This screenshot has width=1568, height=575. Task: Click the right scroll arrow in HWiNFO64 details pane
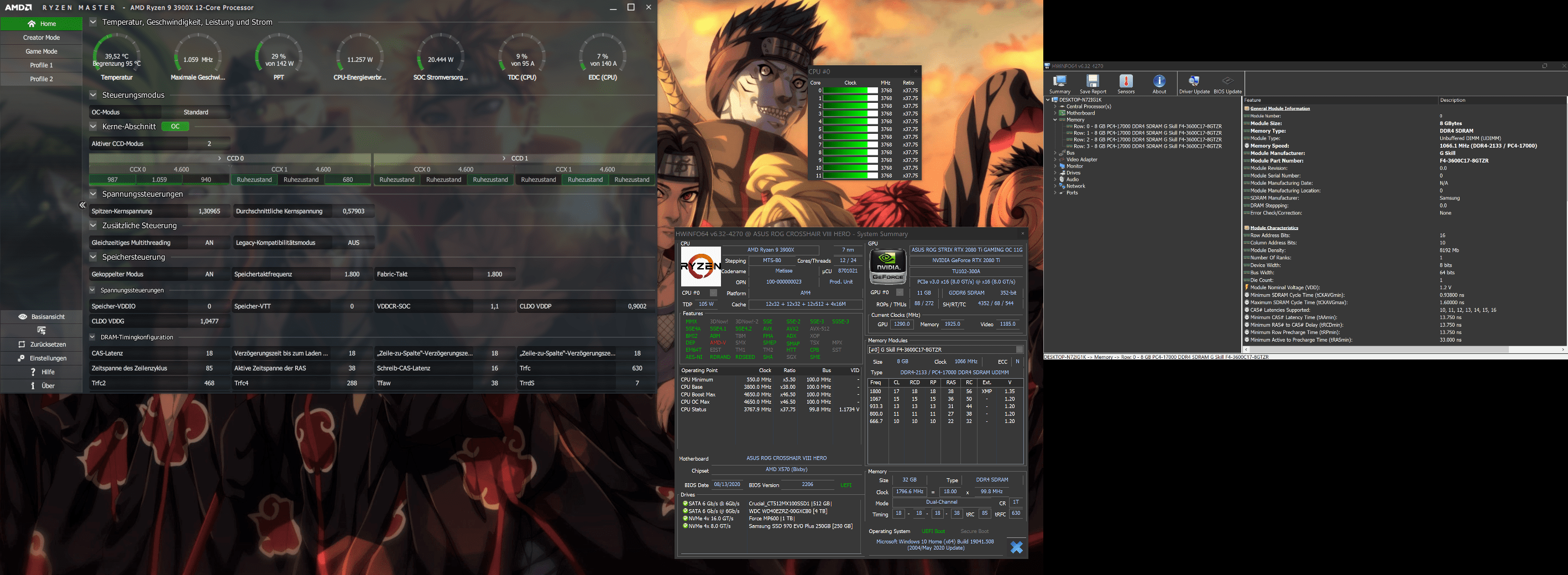pos(1564,350)
